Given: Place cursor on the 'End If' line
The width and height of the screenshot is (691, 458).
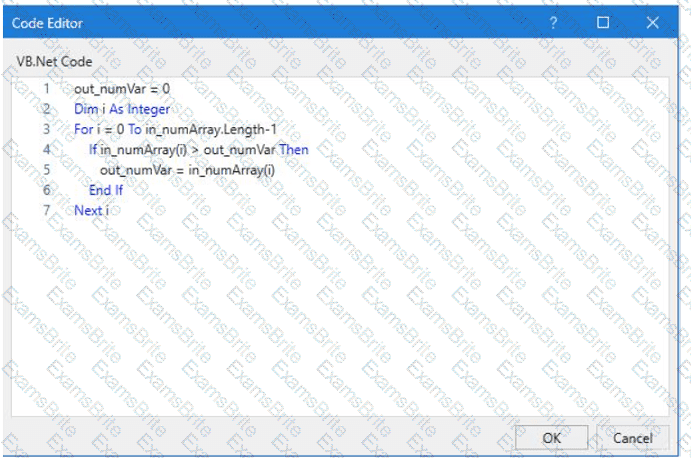Looking at the screenshot, I should [x=105, y=190].
